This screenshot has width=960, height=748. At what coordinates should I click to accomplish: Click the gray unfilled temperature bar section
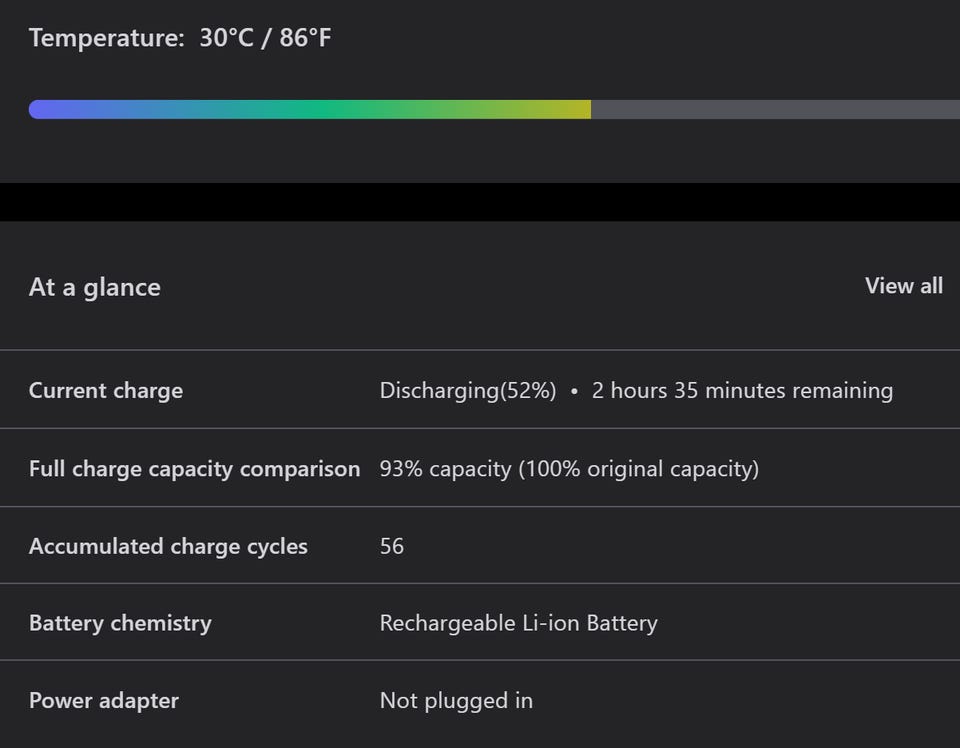(x=775, y=109)
